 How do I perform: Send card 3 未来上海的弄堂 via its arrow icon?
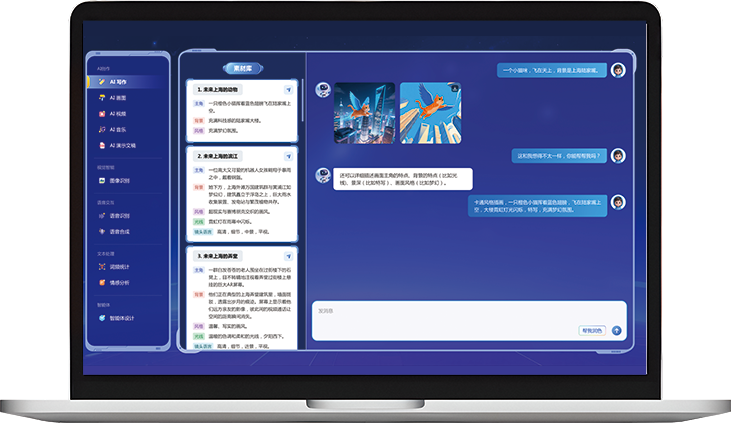point(289,256)
